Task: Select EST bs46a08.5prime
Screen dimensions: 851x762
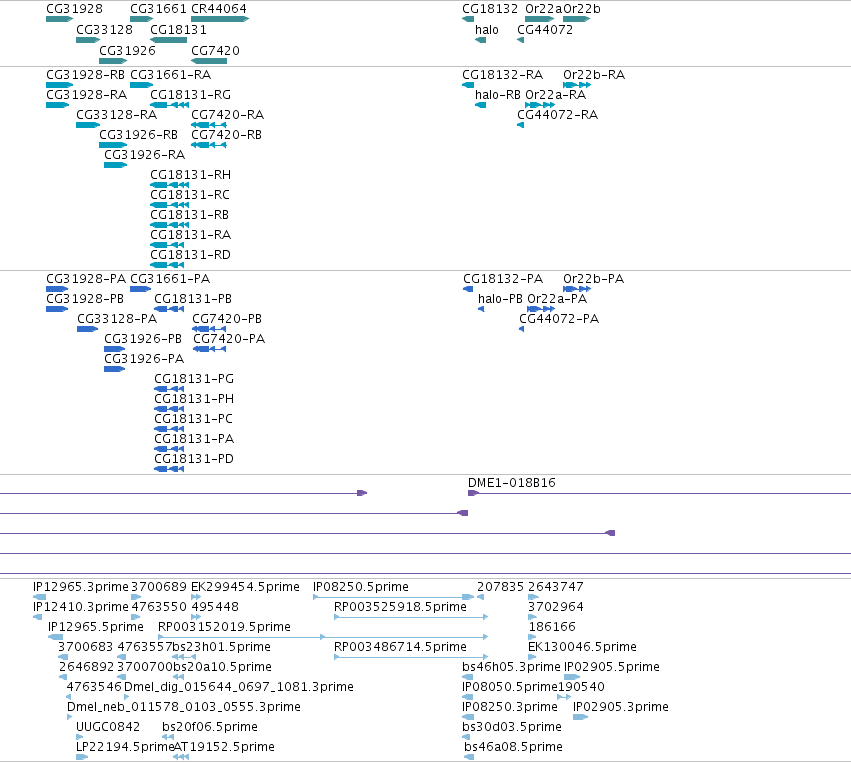Action: [469, 757]
